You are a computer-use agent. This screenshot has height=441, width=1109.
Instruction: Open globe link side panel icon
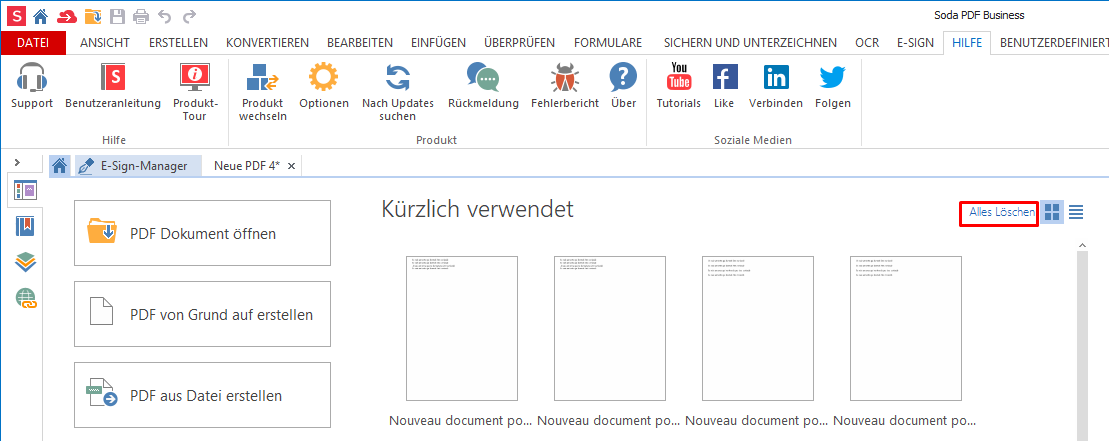(x=26, y=299)
